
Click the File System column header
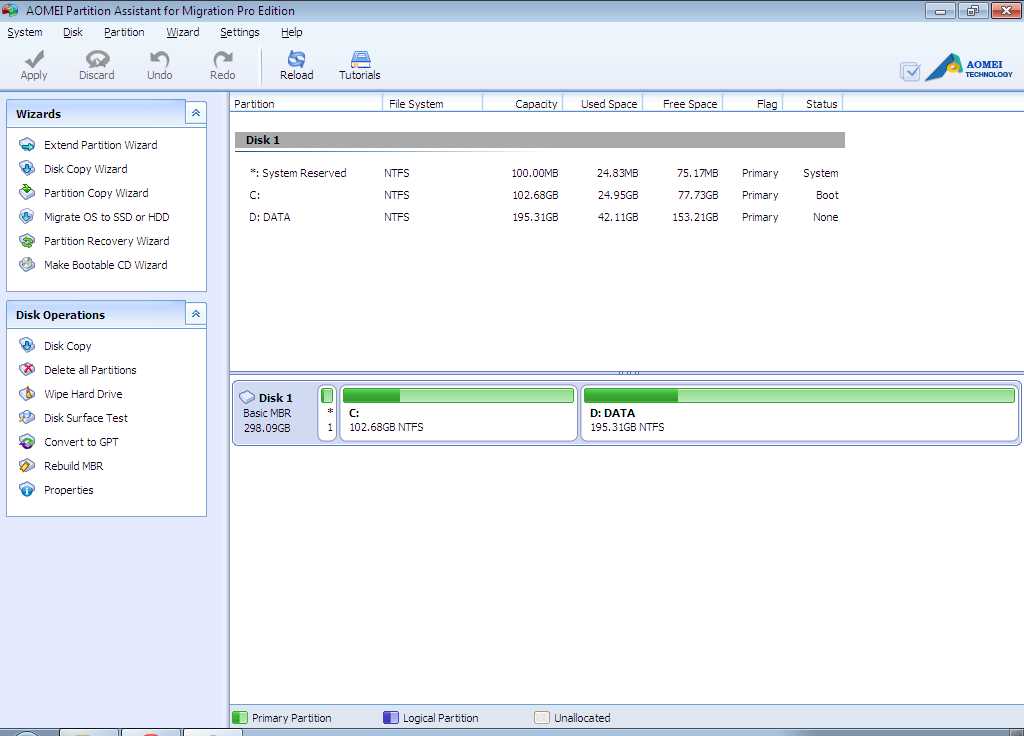[x=432, y=103]
